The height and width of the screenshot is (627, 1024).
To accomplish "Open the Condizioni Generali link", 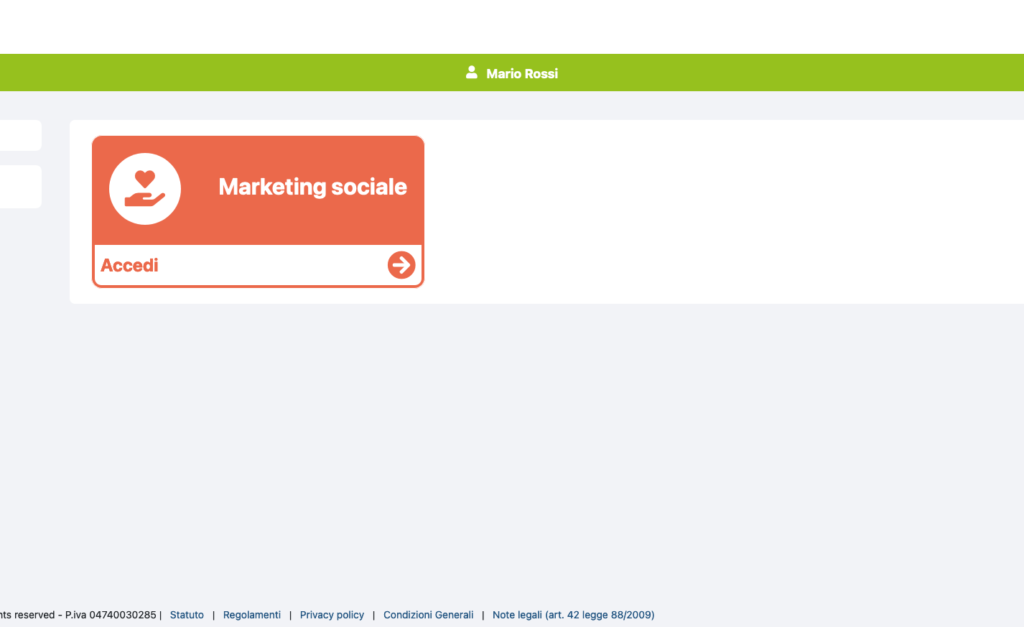I will coord(428,615).
